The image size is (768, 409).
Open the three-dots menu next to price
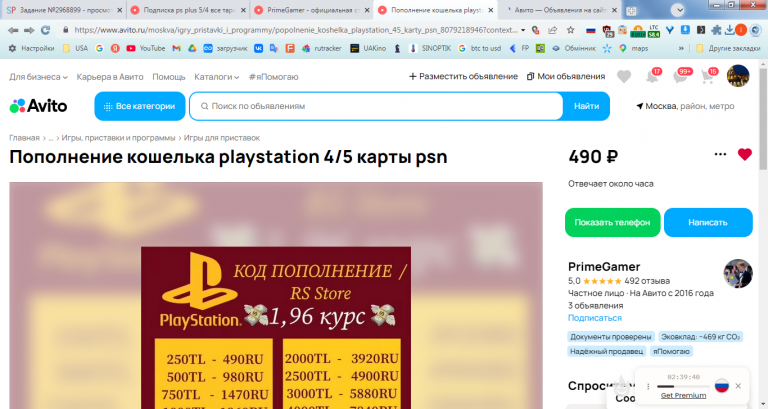pyautogui.click(x=720, y=154)
